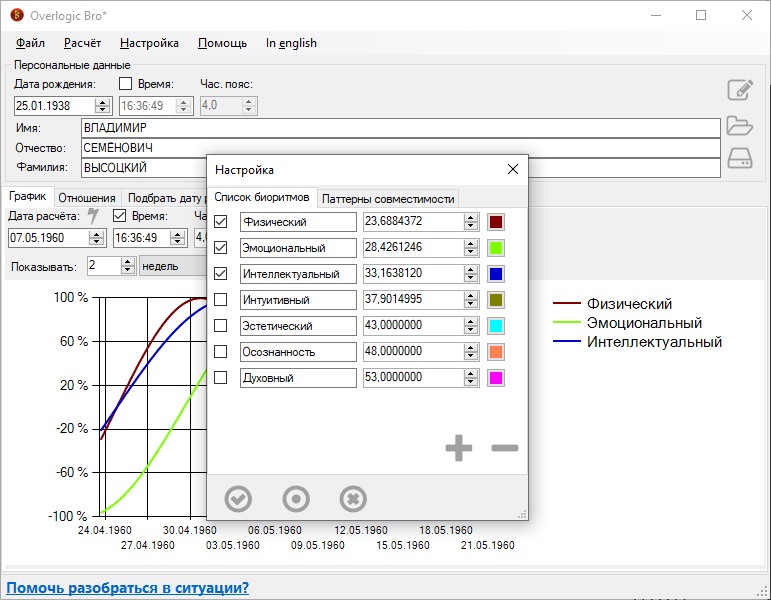
Task: Save data with the disk drive icon
Action: [739, 159]
